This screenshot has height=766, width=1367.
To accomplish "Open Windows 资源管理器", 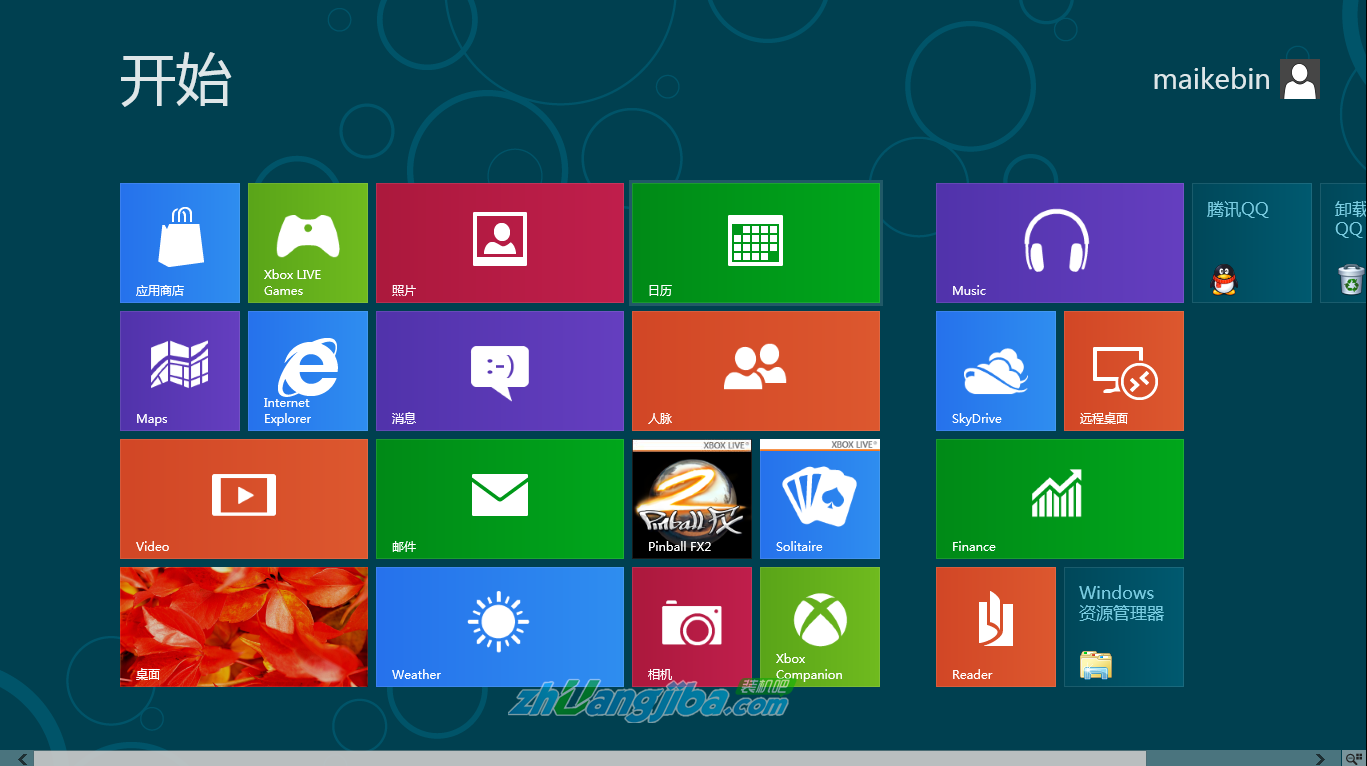I will [x=1123, y=627].
